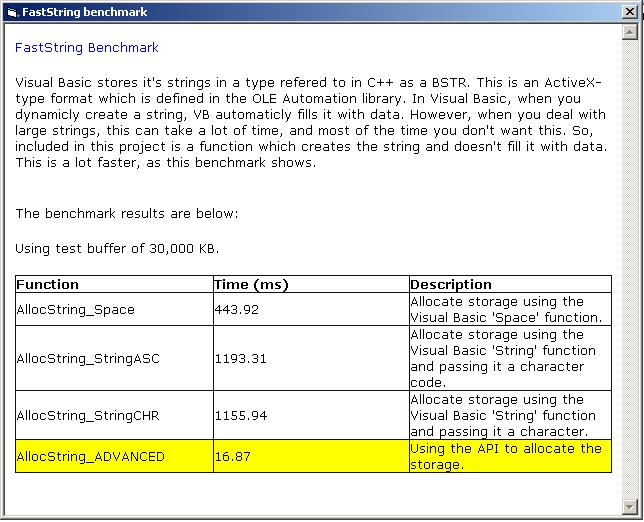Click the 1193.31 time value
Image resolution: width=644 pixels, height=522 pixels.
click(241, 359)
